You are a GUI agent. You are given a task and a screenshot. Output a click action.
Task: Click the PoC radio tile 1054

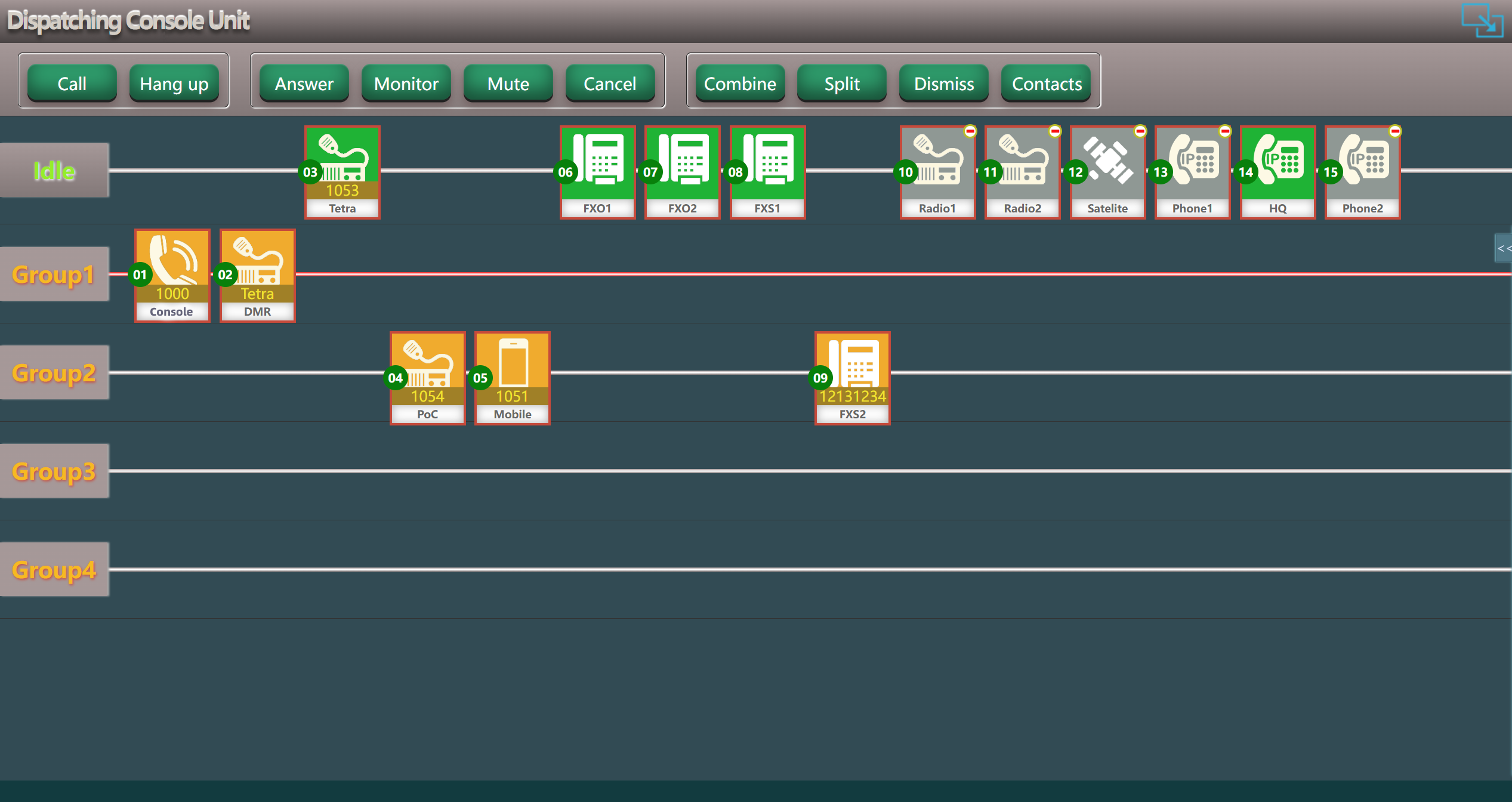point(427,377)
